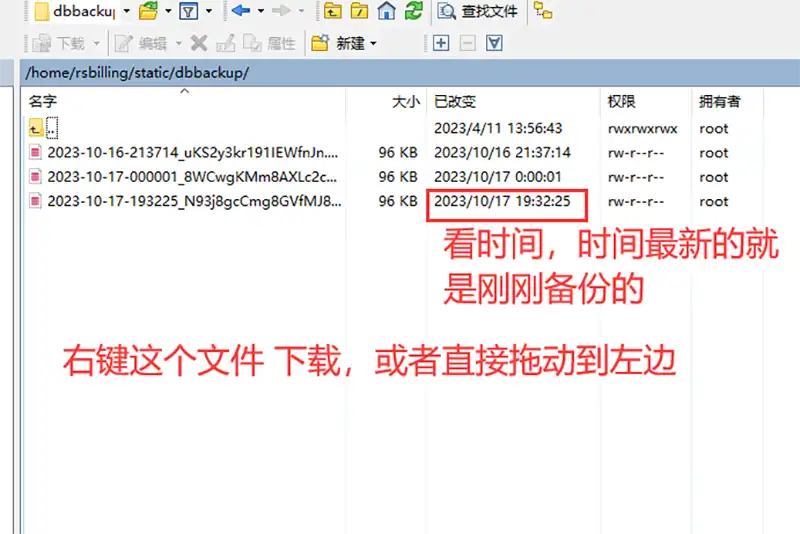Click the select all icon
The height and width of the screenshot is (534, 800).
[494, 43]
